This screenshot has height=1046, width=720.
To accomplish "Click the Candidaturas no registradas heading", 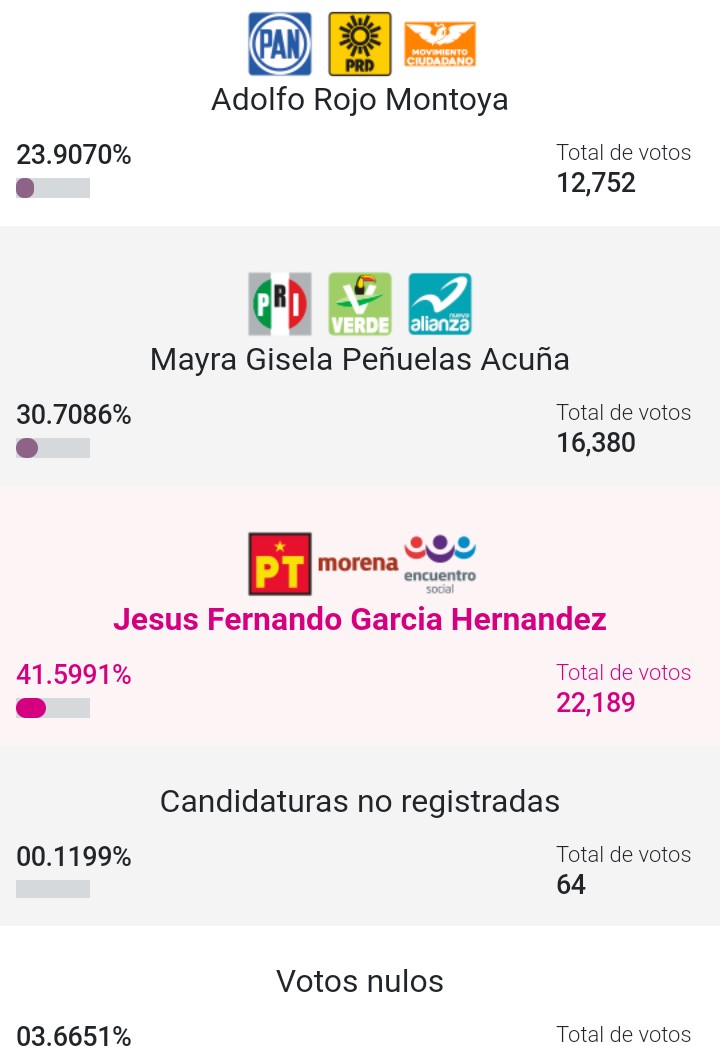I will point(360,801).
